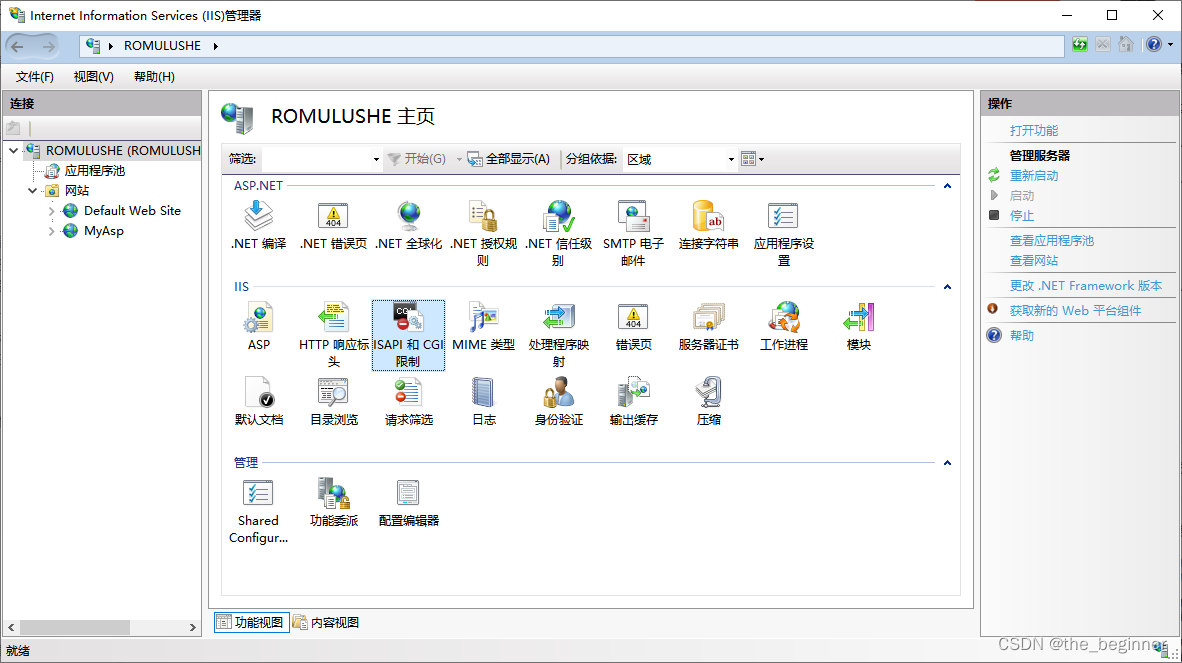Viewport: 1182px width, 663px height.
Task: Open the IIS 错误页 icon
Action: (x=633, y=318)
